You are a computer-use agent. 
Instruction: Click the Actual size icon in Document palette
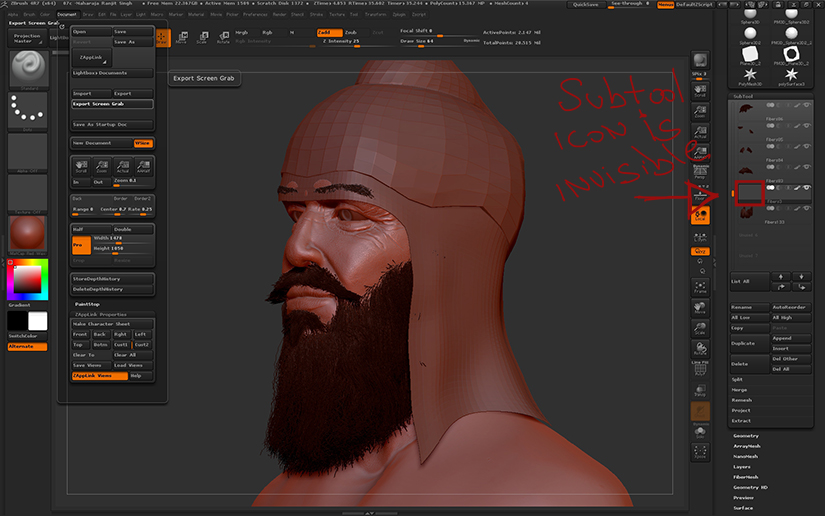pyautogui.click(x=123, y=166)
